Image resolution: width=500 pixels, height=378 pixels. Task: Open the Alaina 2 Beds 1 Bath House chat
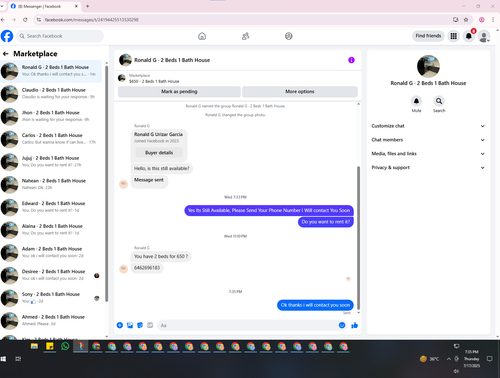pyautogui.click(x=52, y=229)
